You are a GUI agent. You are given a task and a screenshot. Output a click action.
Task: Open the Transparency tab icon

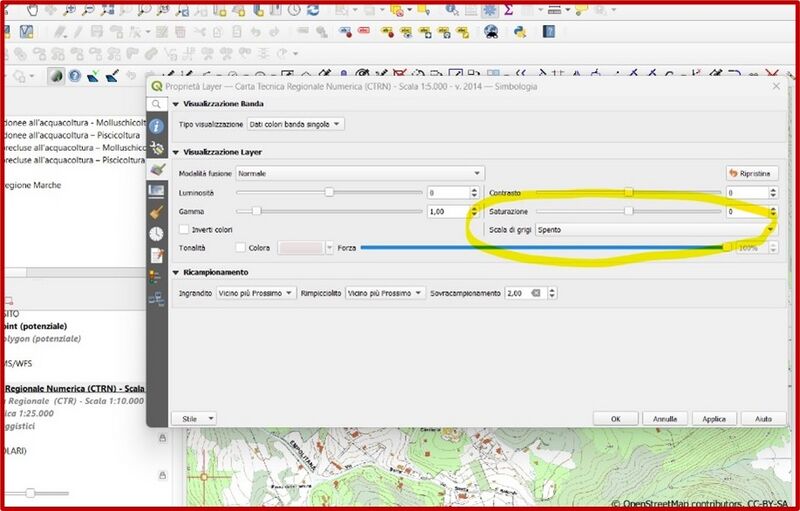(x=158, y=190)
